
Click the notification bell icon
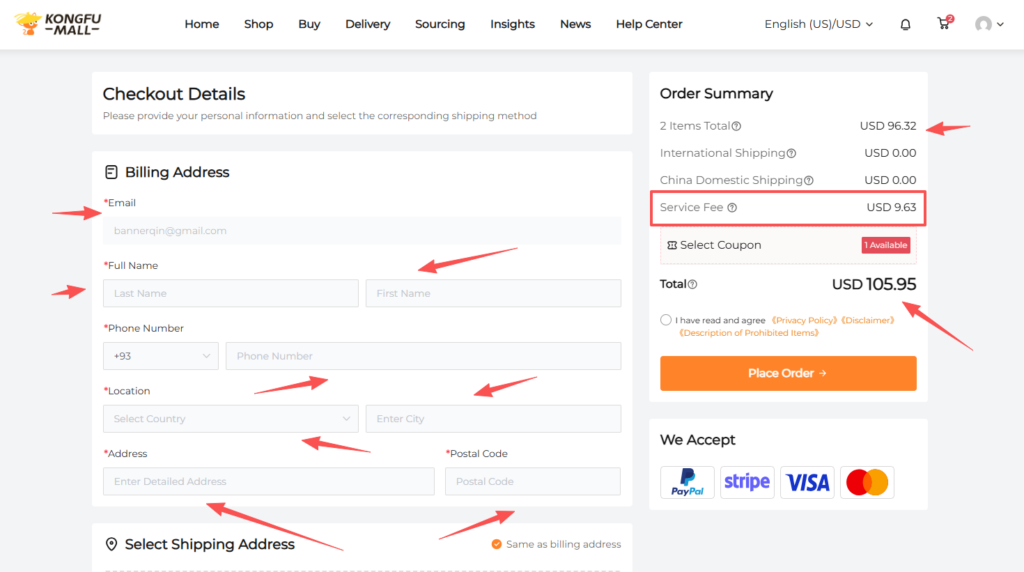coord(905,24)
